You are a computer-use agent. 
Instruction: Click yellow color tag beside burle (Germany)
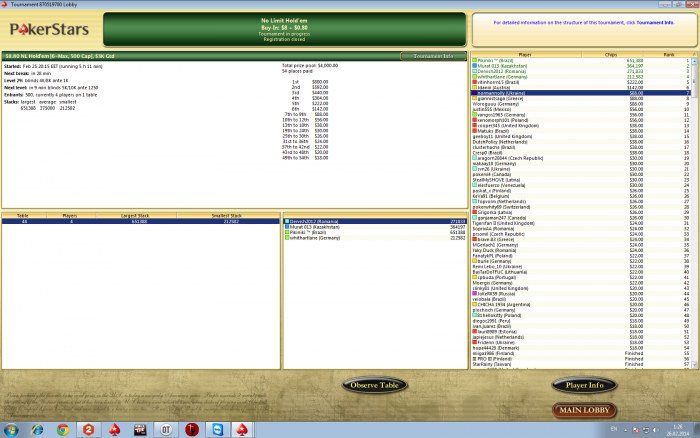point(475,261)
